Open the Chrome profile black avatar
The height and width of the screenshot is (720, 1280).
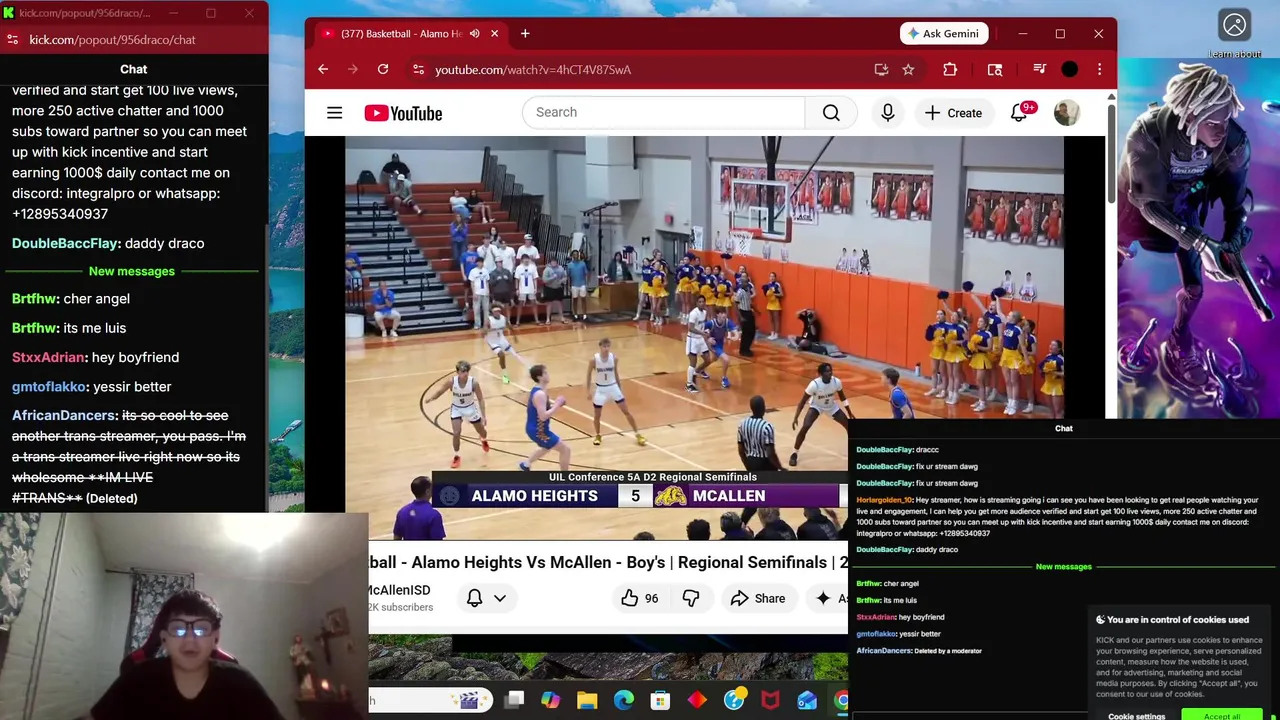[x=1070, y=69]
